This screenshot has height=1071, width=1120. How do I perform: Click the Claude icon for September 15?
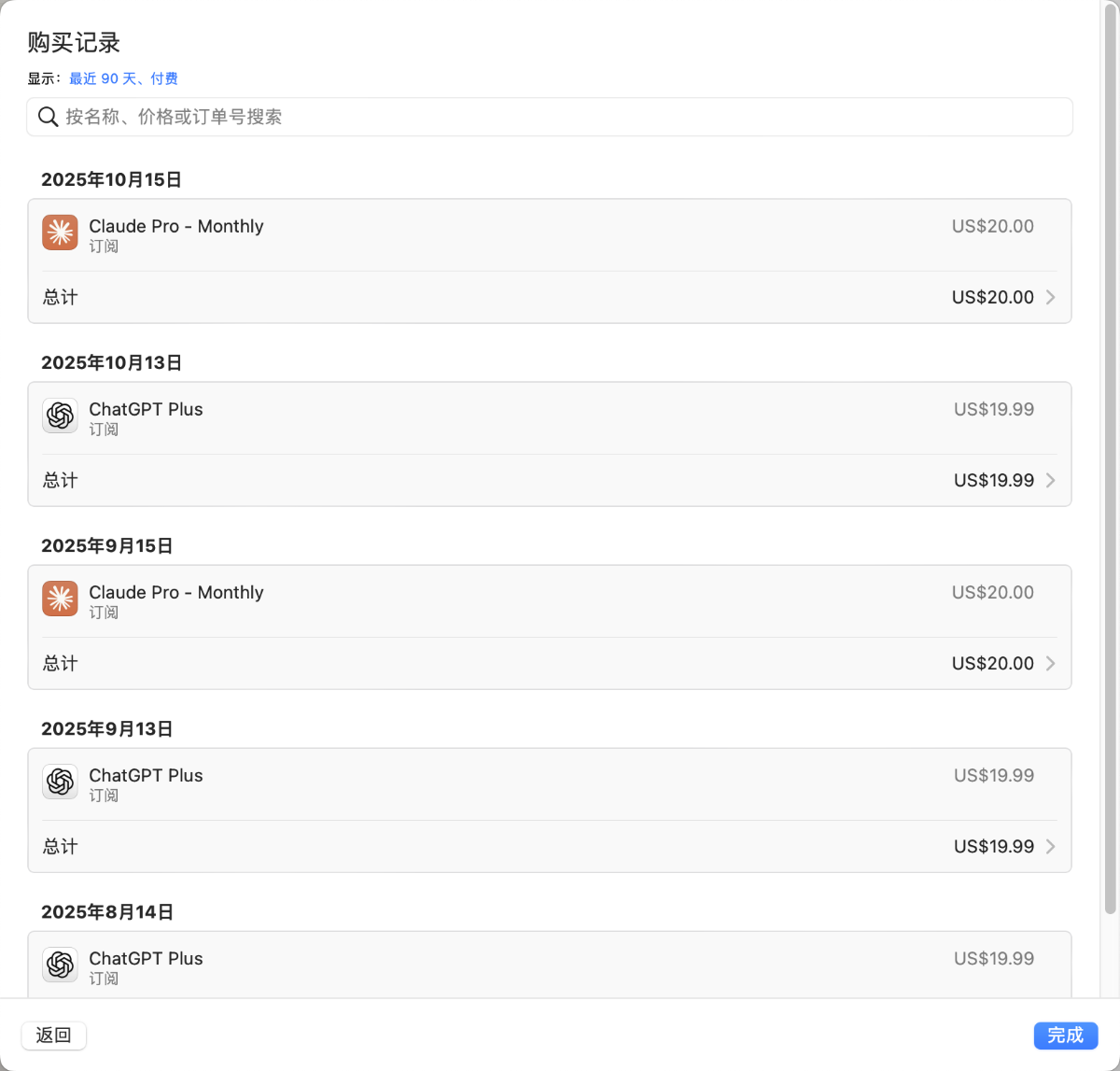pos(61,599)
